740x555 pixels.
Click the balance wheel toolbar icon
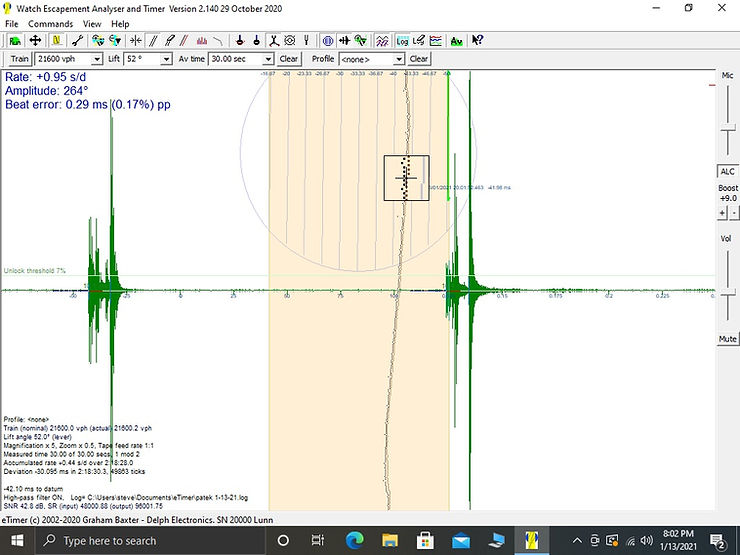(290, 41)
